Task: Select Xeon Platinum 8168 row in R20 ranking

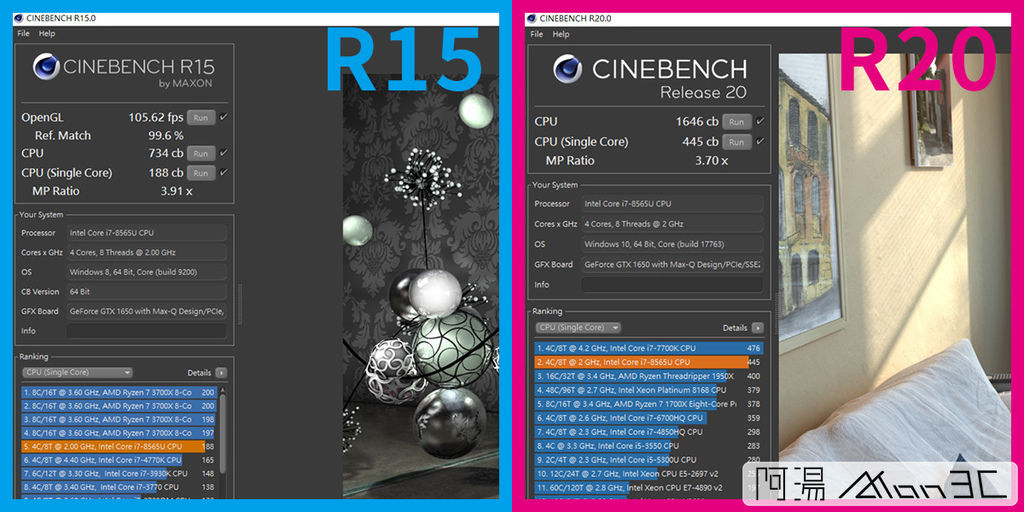Action: point(648,390)
